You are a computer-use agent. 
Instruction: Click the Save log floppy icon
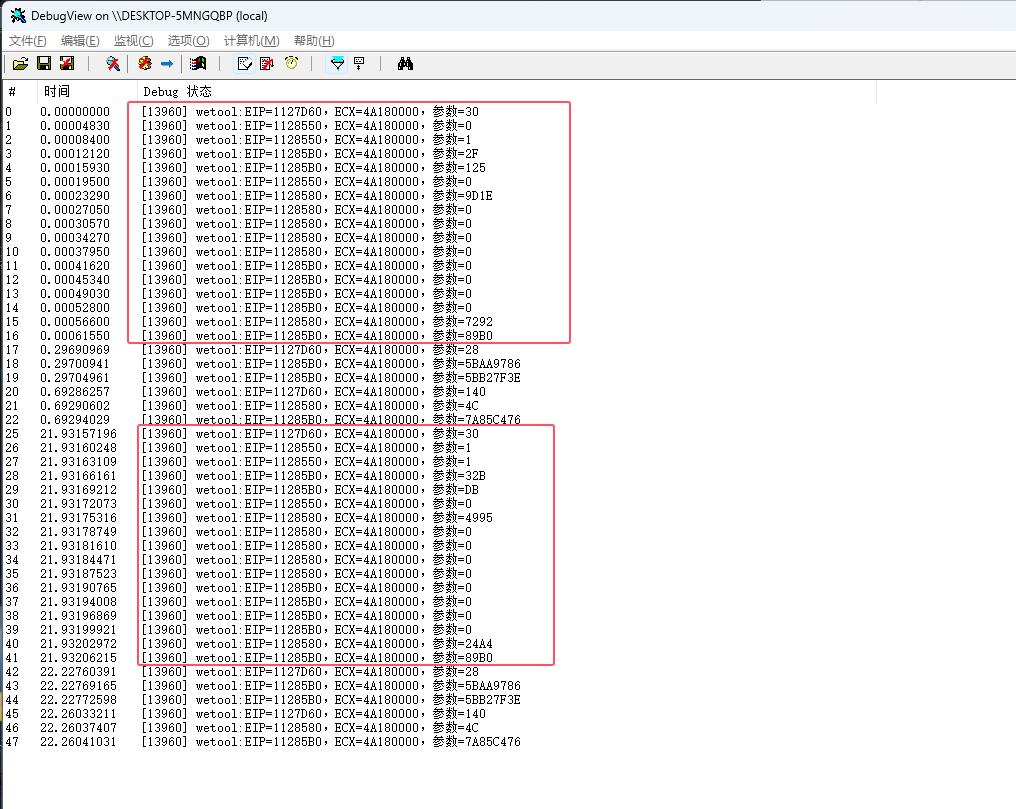[x=44, y=63]
